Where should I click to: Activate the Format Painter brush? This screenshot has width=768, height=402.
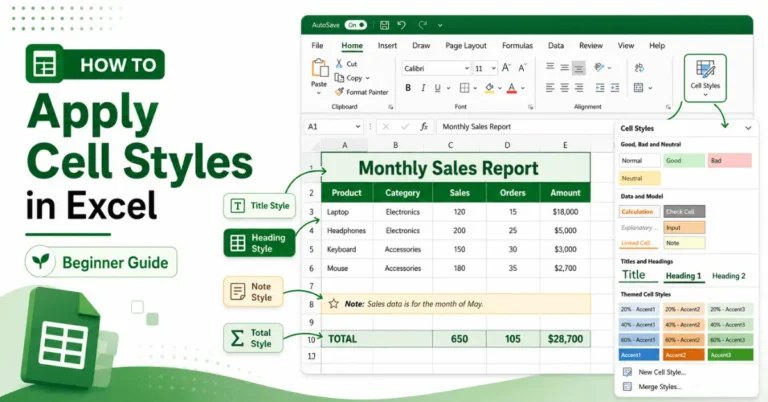coord(339,92)
